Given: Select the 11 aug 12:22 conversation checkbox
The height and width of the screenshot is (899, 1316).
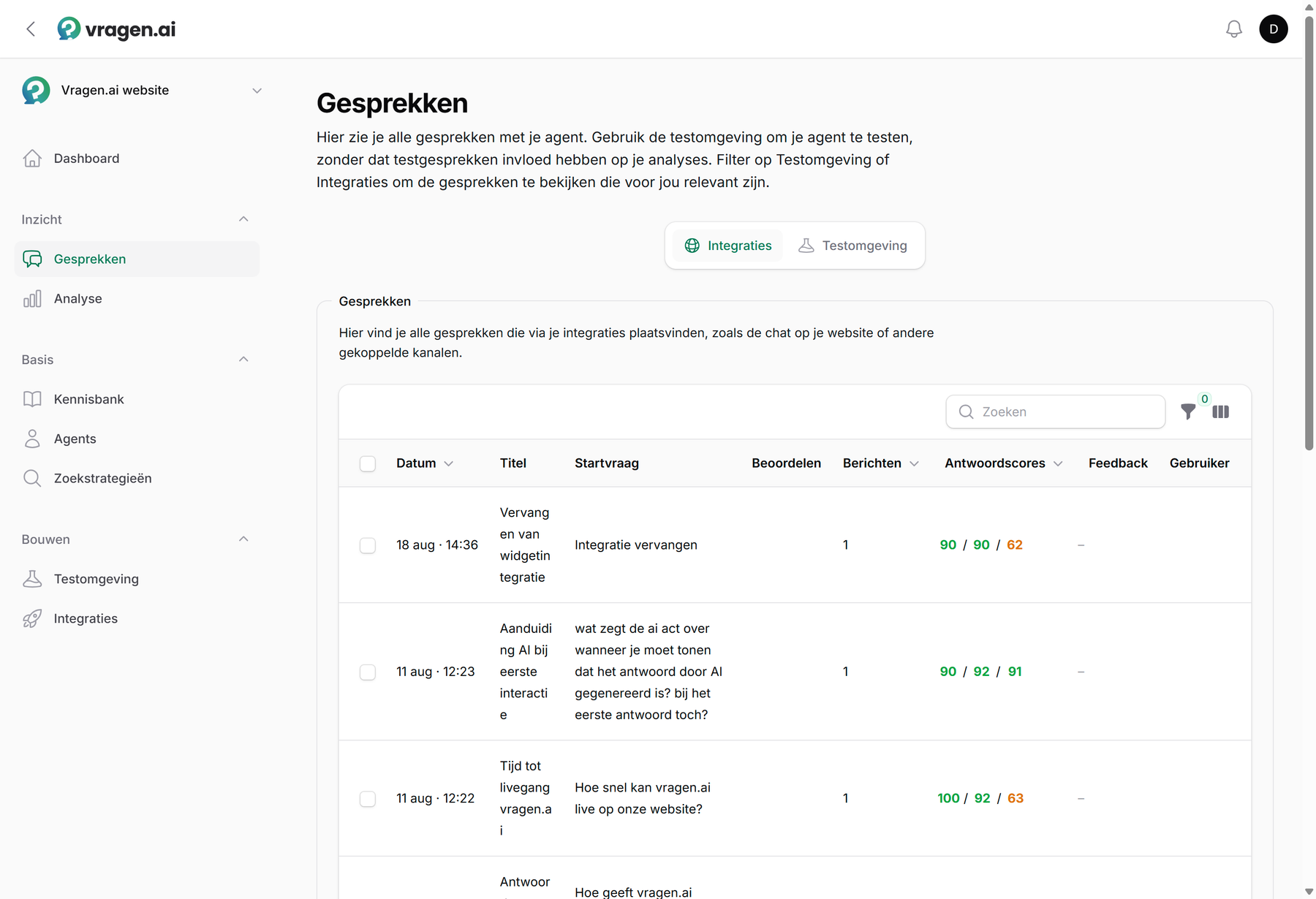Looking at the screenshot, I should (368, 799).
